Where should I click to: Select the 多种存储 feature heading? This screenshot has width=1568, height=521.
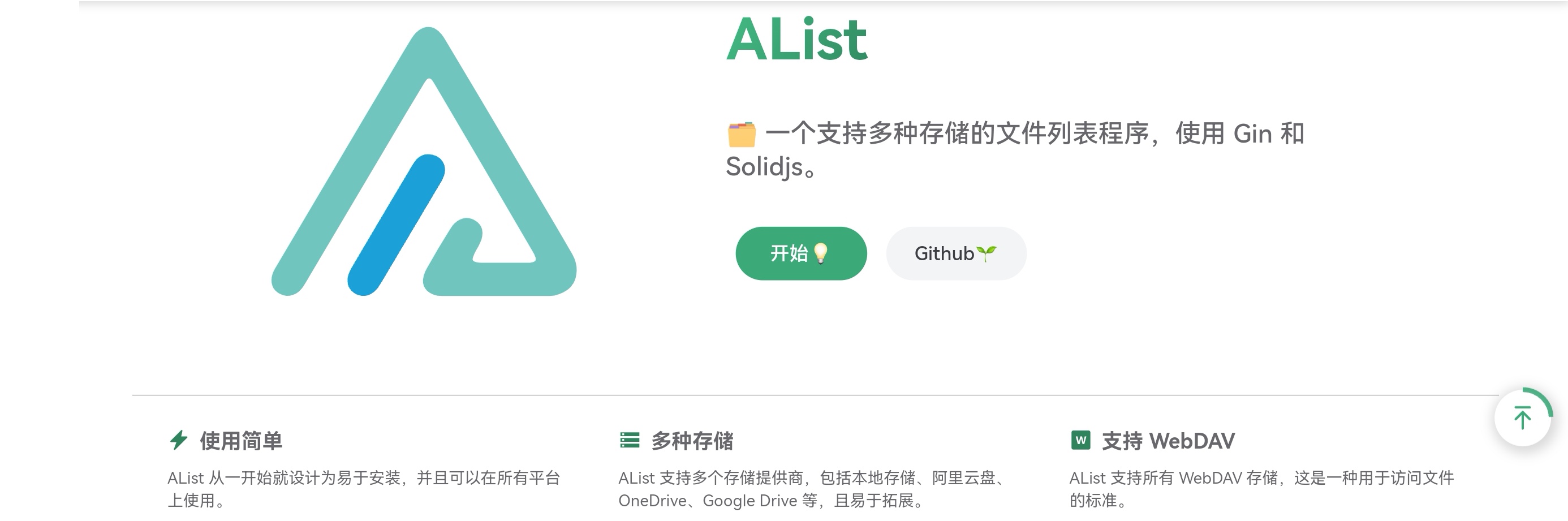pos(692,441)
